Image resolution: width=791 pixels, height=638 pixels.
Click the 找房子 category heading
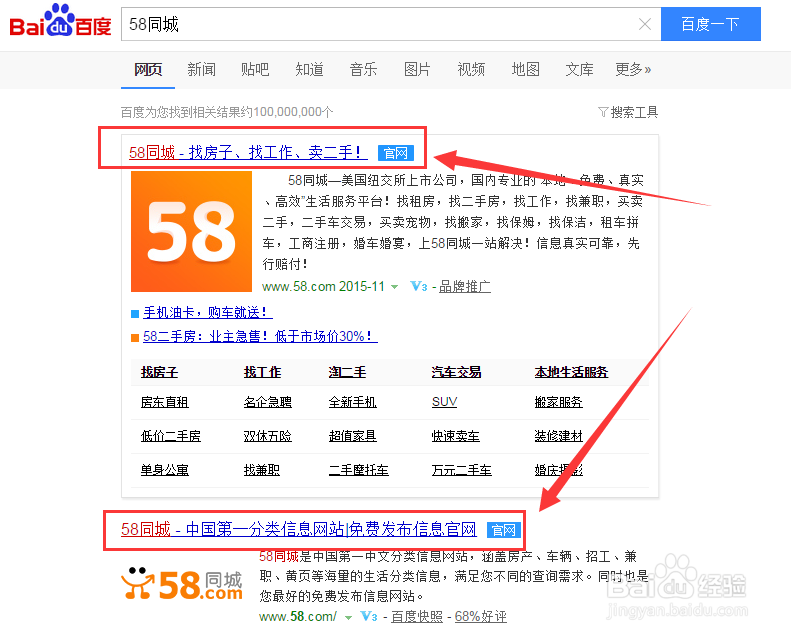pyautogui.click(x=159, y=372)
